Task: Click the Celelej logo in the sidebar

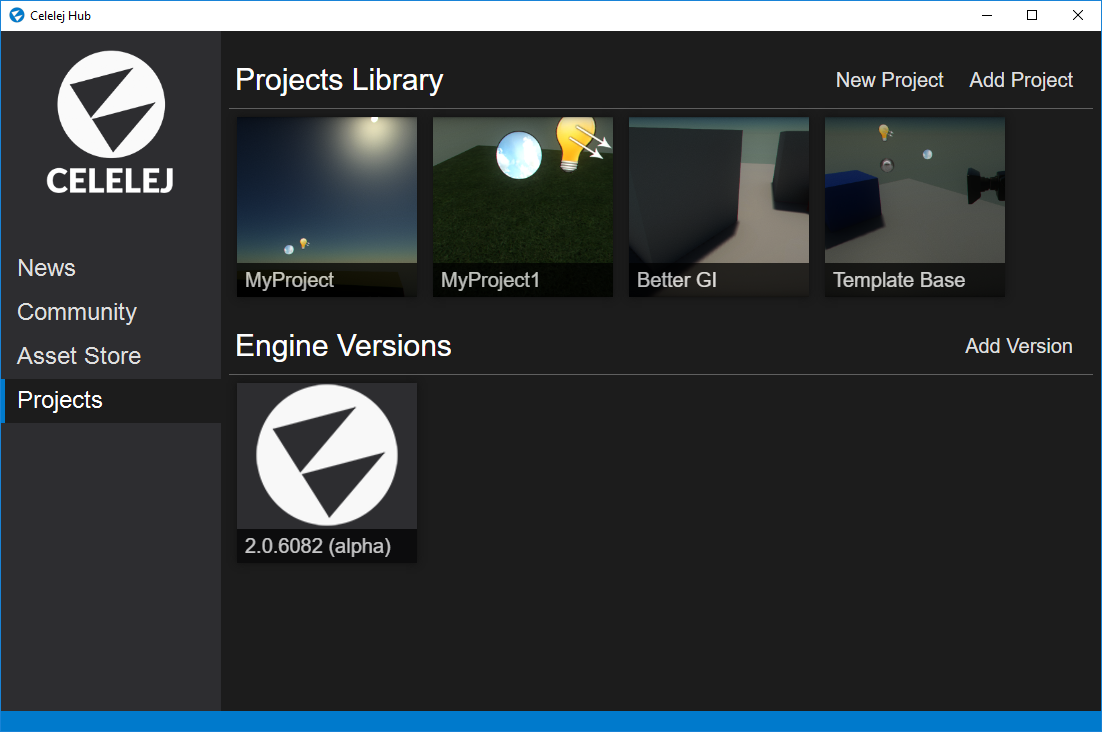Action: click(x=109, y=121)
